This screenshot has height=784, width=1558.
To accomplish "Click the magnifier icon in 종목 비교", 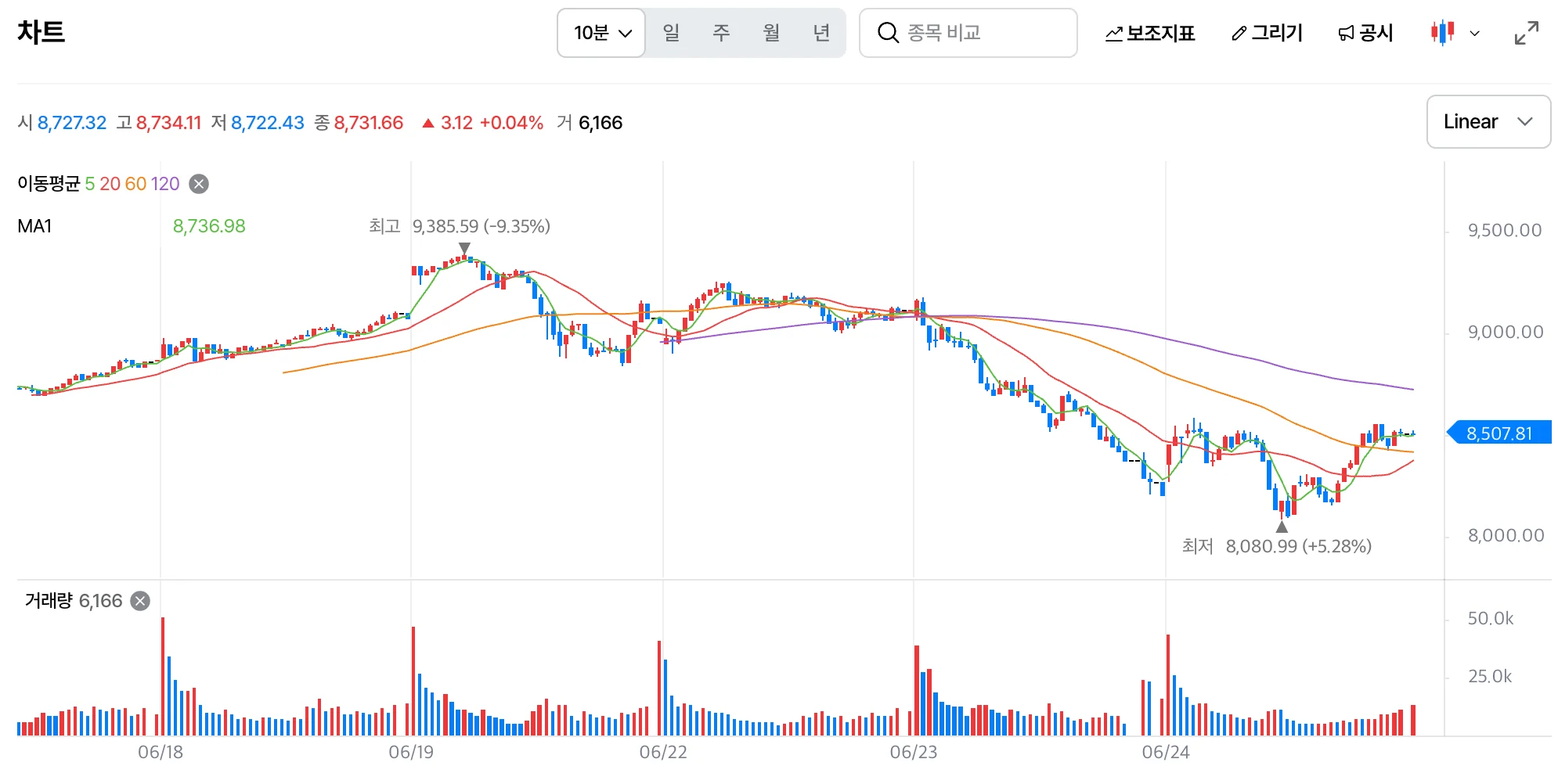I will pos(888,33).
